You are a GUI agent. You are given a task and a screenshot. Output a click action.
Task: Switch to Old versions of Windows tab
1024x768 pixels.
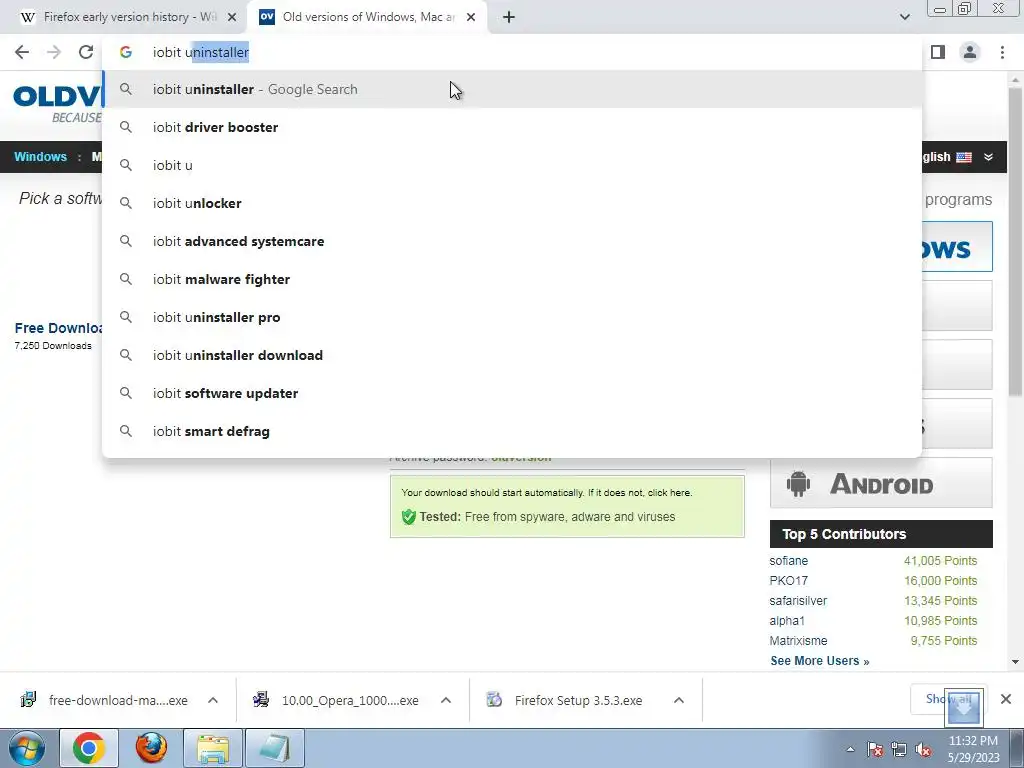[367, 17]
